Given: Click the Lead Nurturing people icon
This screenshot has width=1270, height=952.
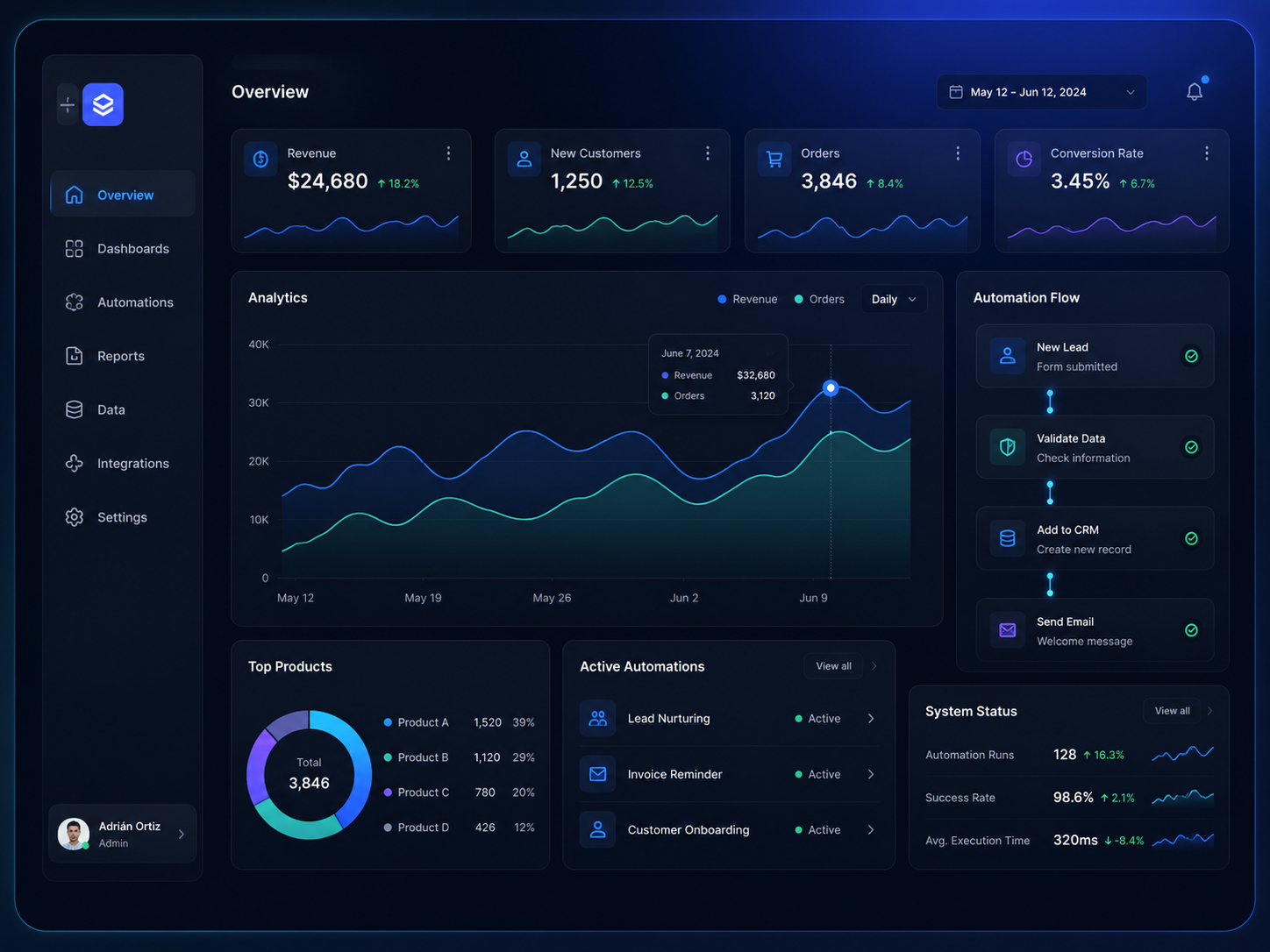Looking at the screenshot, I should [x=597, y=719].
